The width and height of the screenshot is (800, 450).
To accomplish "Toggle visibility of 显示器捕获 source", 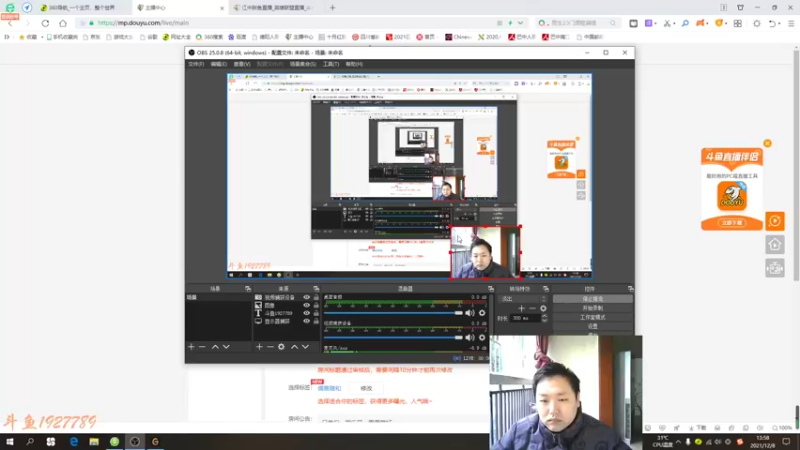I will coord(307,321).
